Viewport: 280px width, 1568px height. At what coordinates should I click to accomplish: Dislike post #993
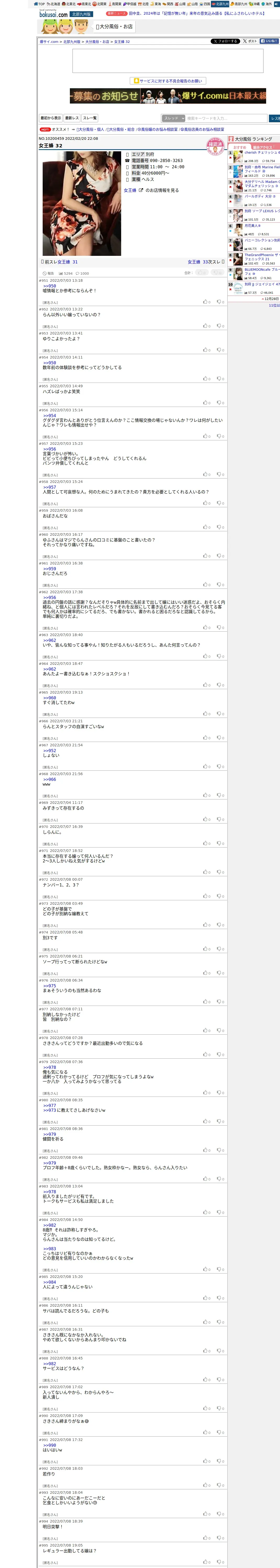(x=221, y=1514)
